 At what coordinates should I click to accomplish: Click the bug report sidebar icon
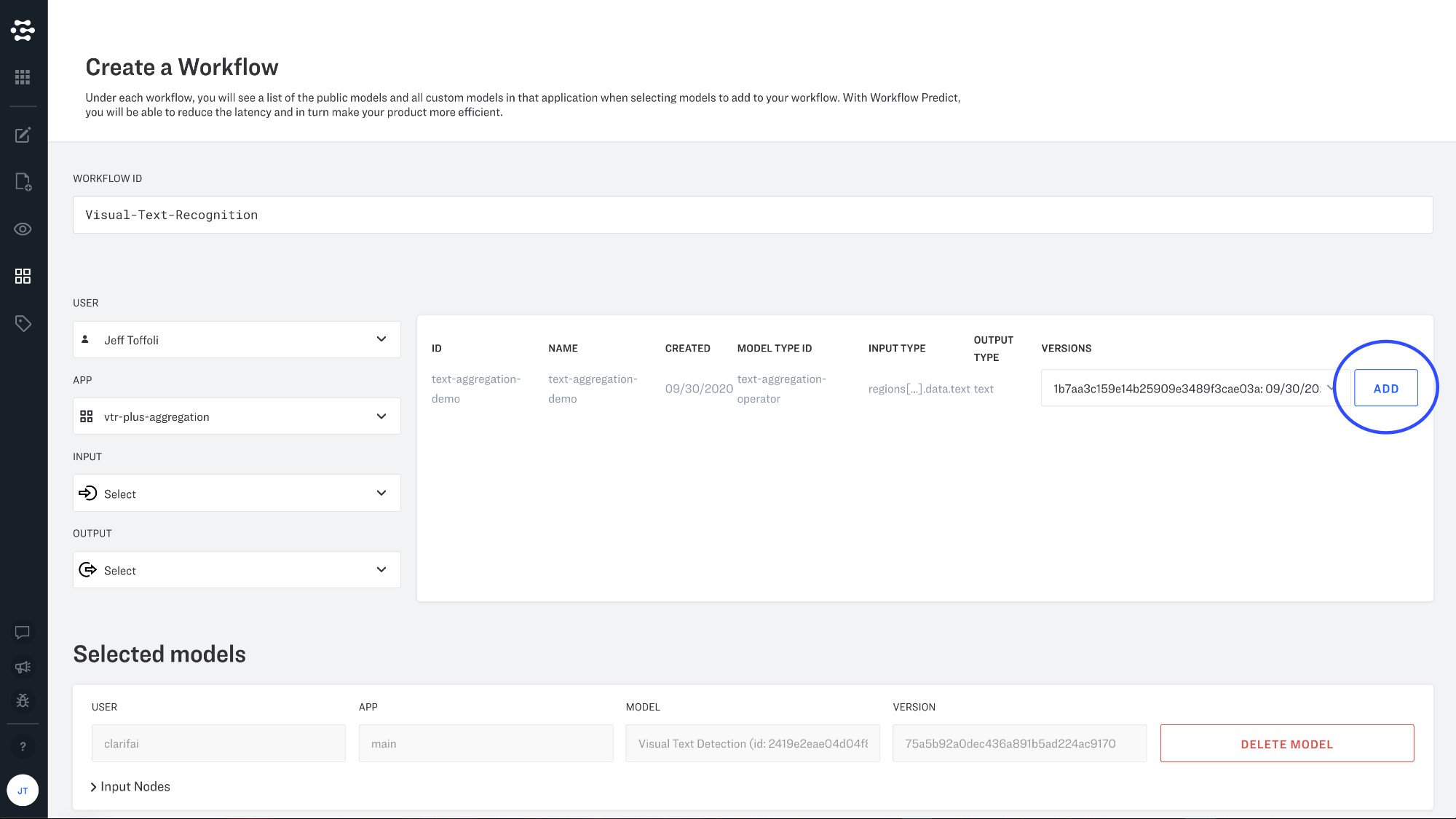click(23, 700)
